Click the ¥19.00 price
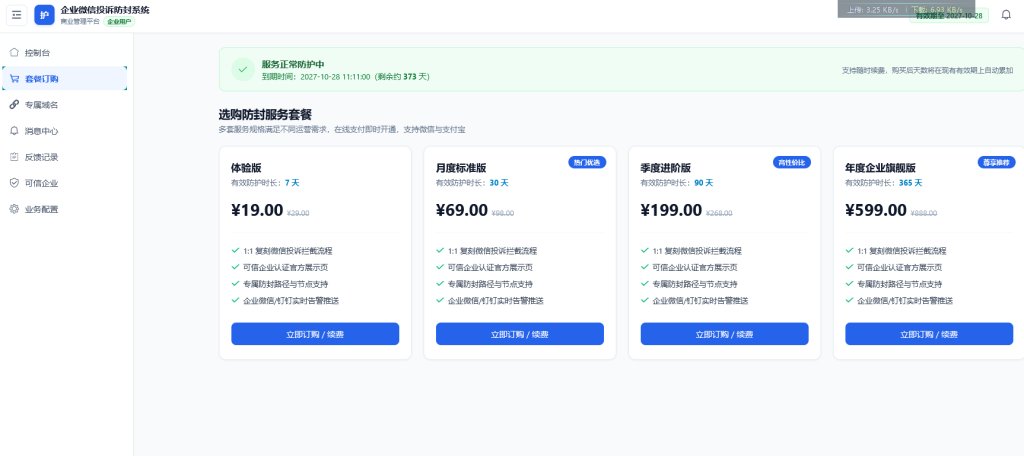The image size is (1024, 456). coord(257,210)
